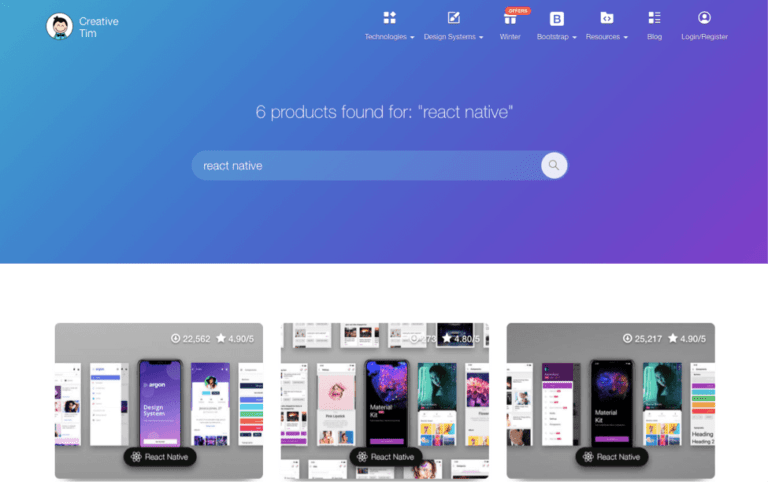768x482 pixels.
Task: Select the React Native badge on right card
Action: 611,457
